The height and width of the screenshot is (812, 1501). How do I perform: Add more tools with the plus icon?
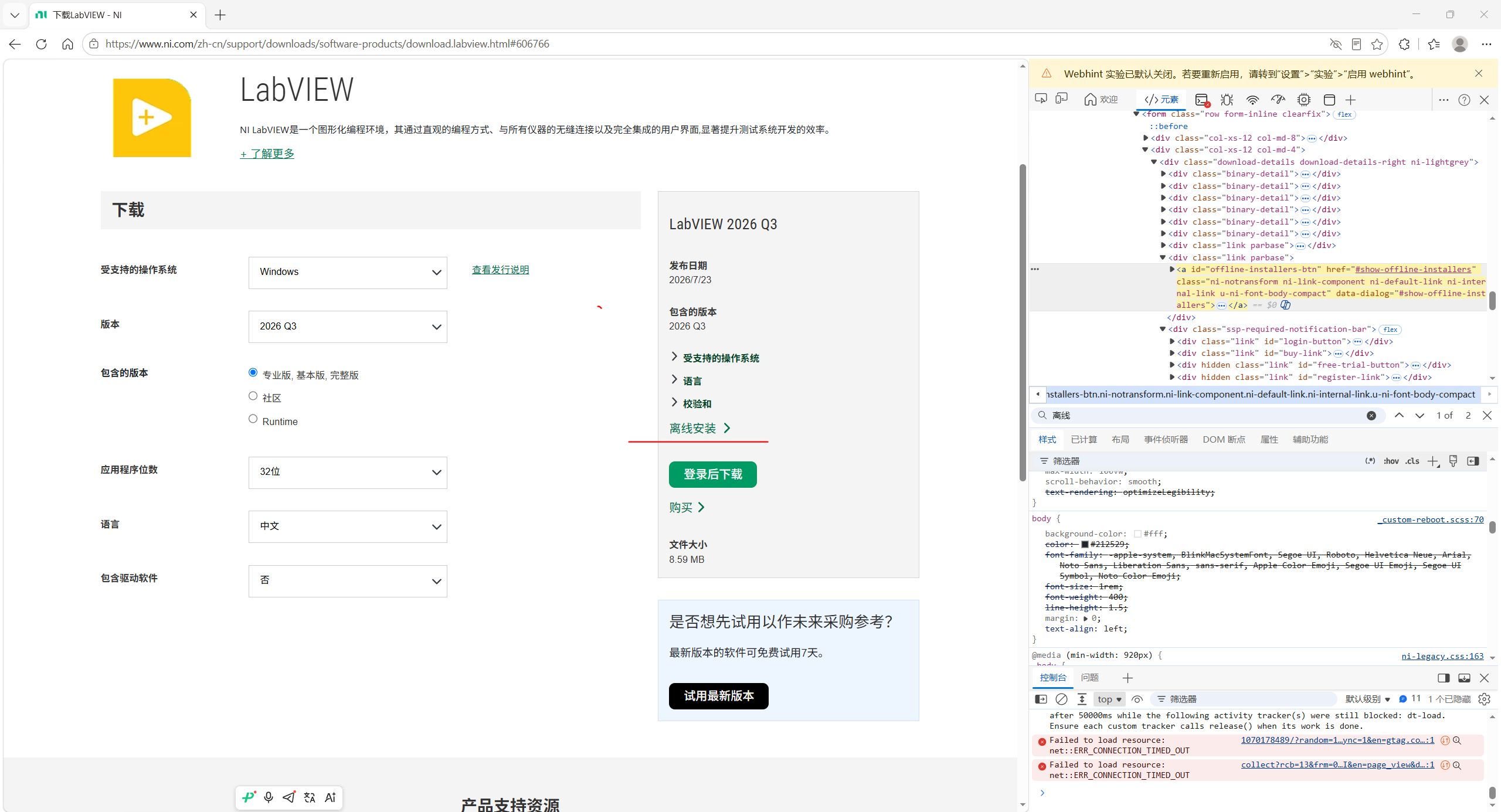[1351, 100]
